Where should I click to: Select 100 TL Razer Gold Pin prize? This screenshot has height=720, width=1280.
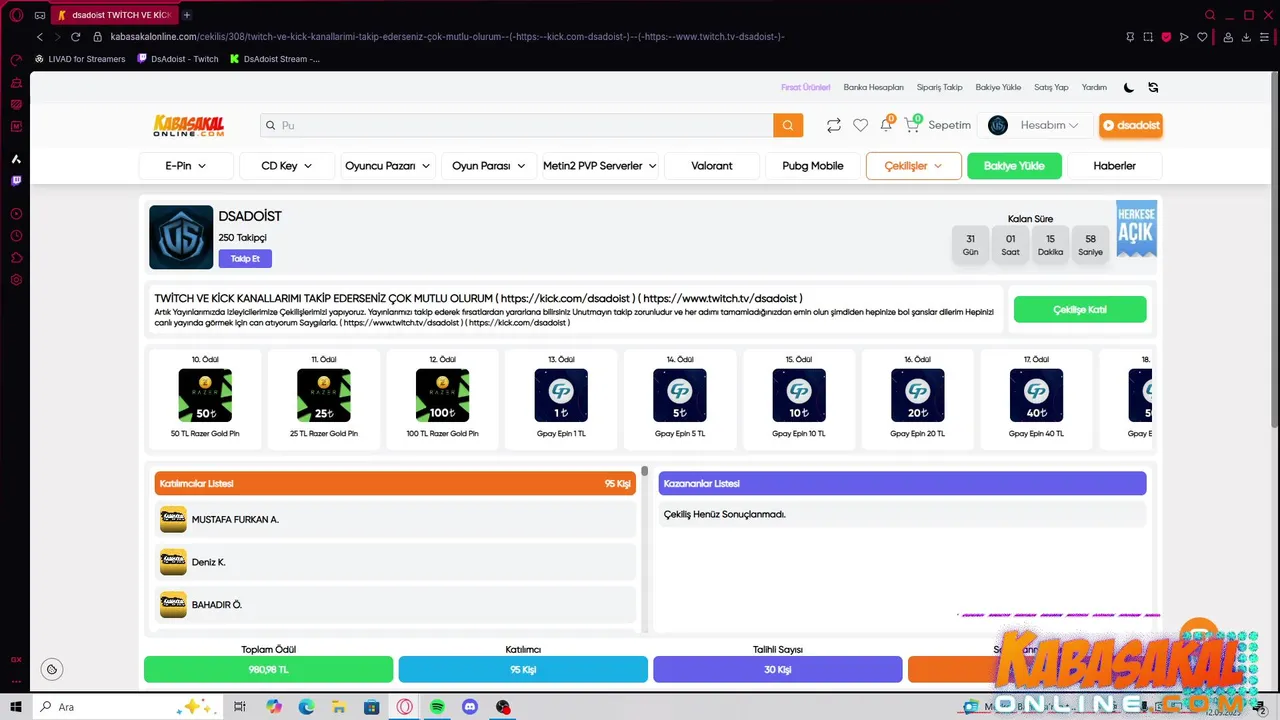(442, 402)
